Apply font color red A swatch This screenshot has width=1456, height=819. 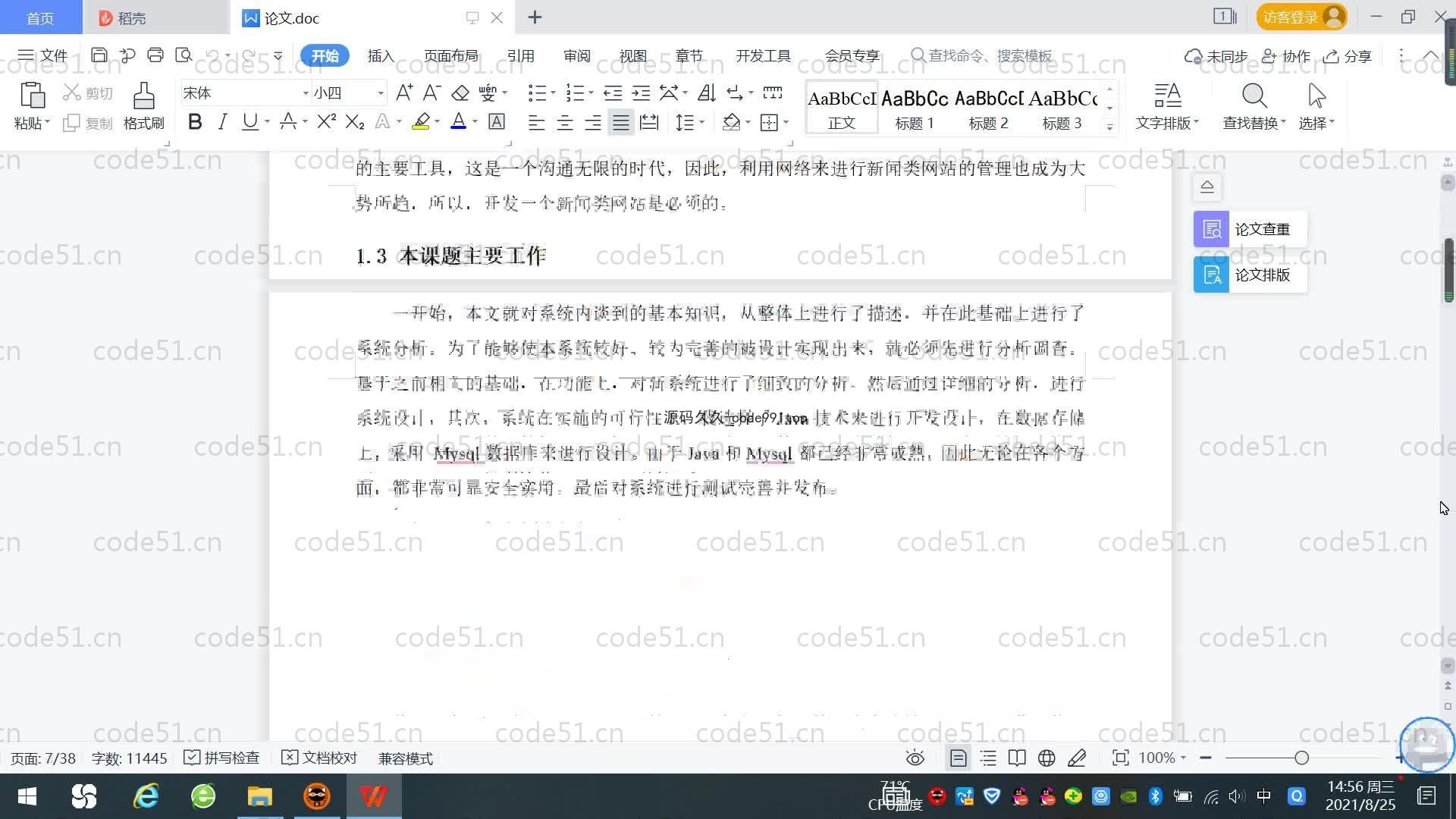coord(458,122)
